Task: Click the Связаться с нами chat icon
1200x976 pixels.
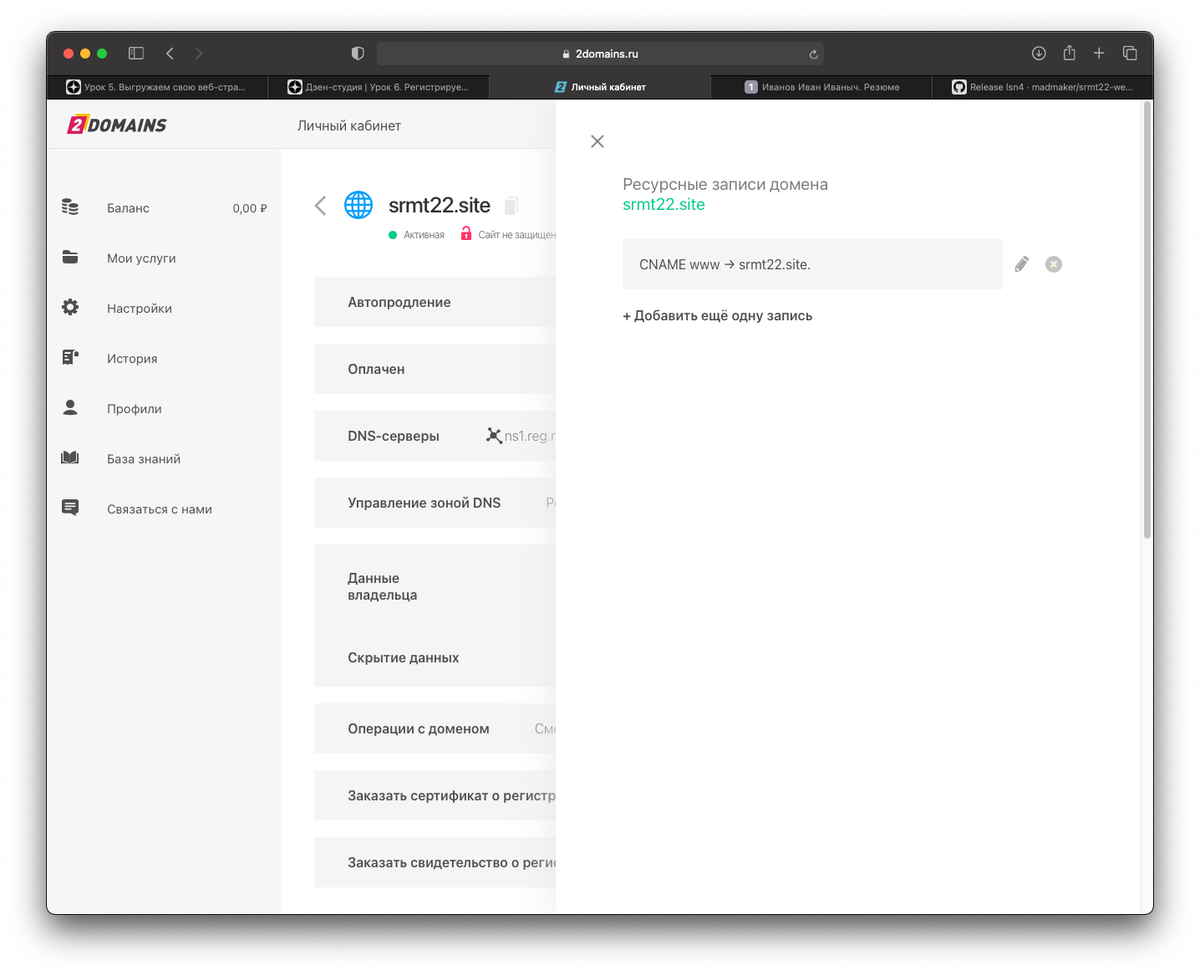Action: [x=70, y=508]
